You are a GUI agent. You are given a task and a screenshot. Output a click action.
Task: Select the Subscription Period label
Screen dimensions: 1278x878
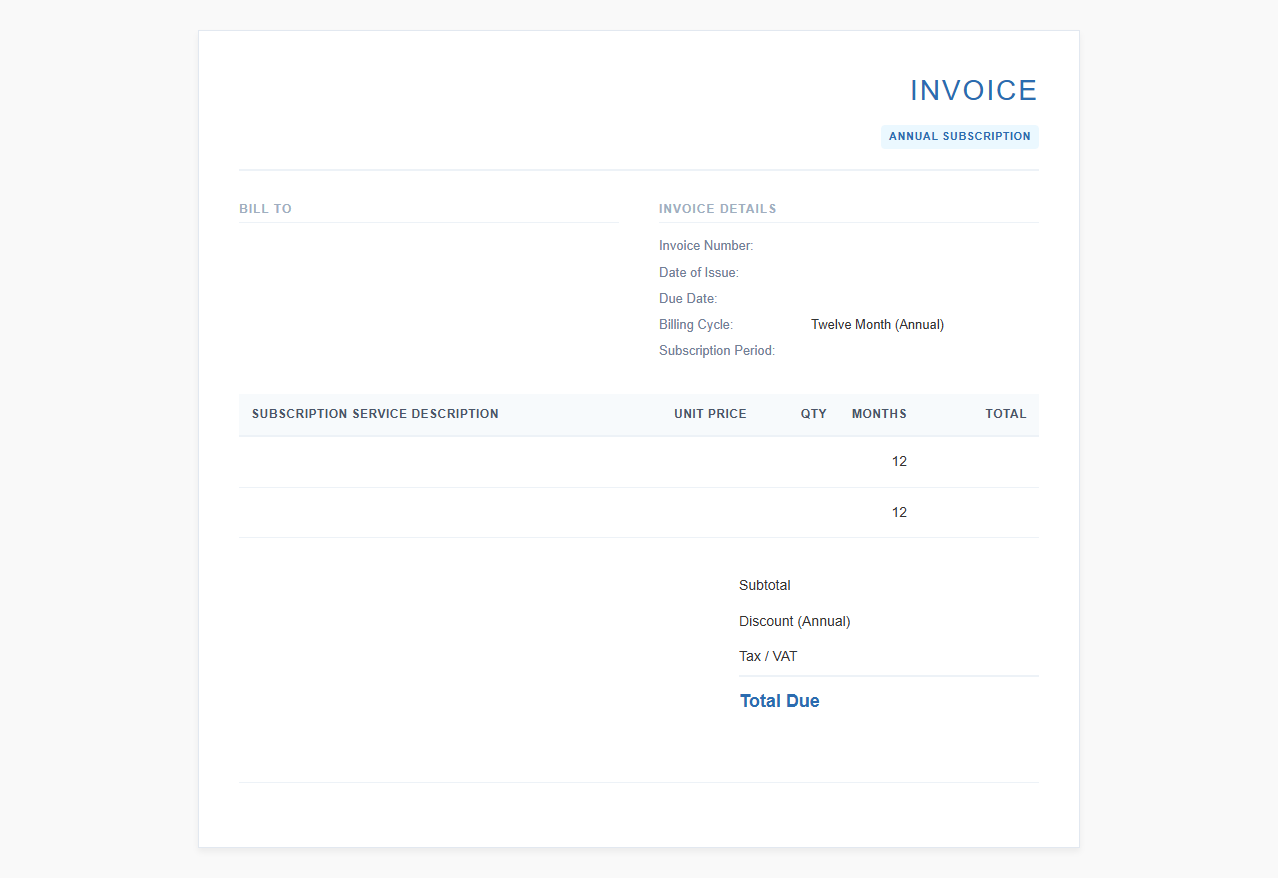(x=717, y=350)
